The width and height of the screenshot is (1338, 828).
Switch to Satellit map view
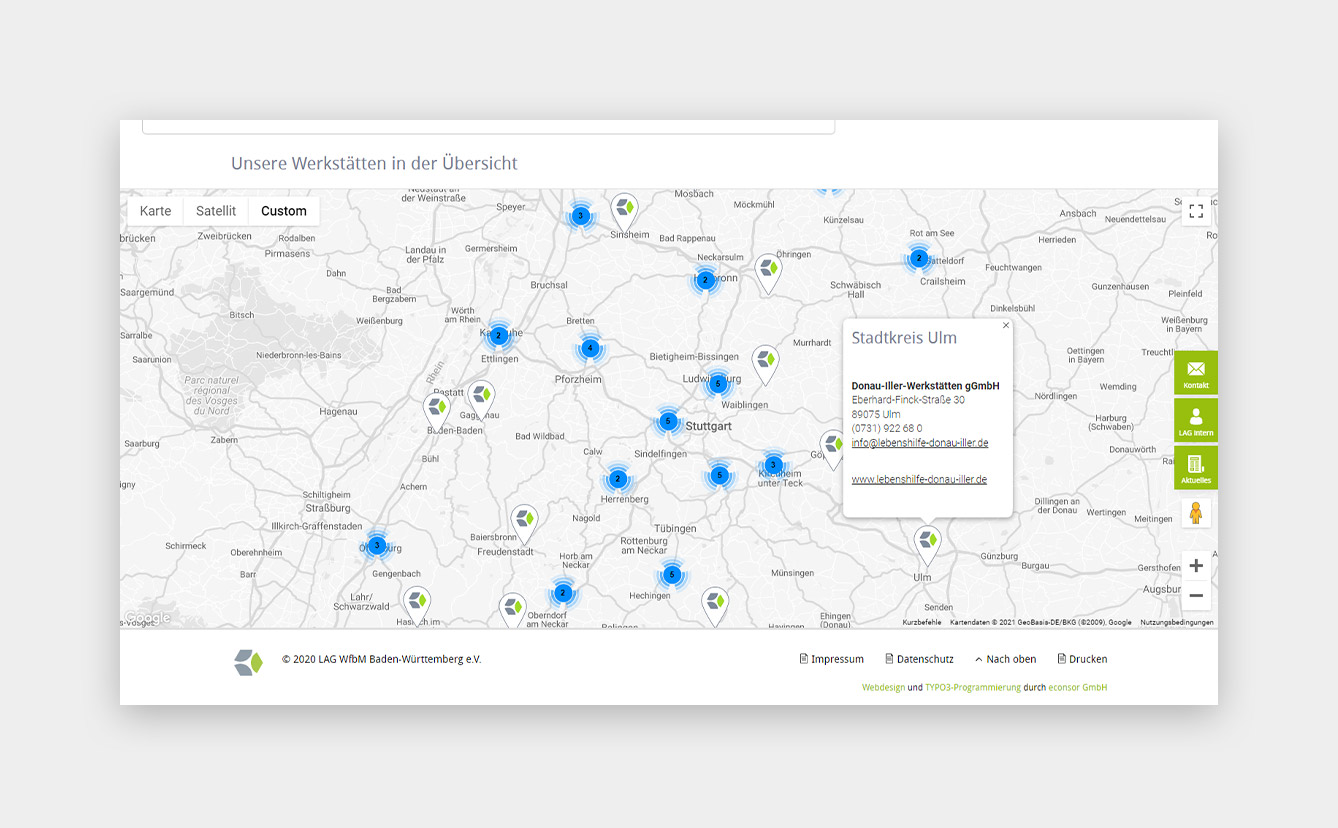(x=216, y=211)
